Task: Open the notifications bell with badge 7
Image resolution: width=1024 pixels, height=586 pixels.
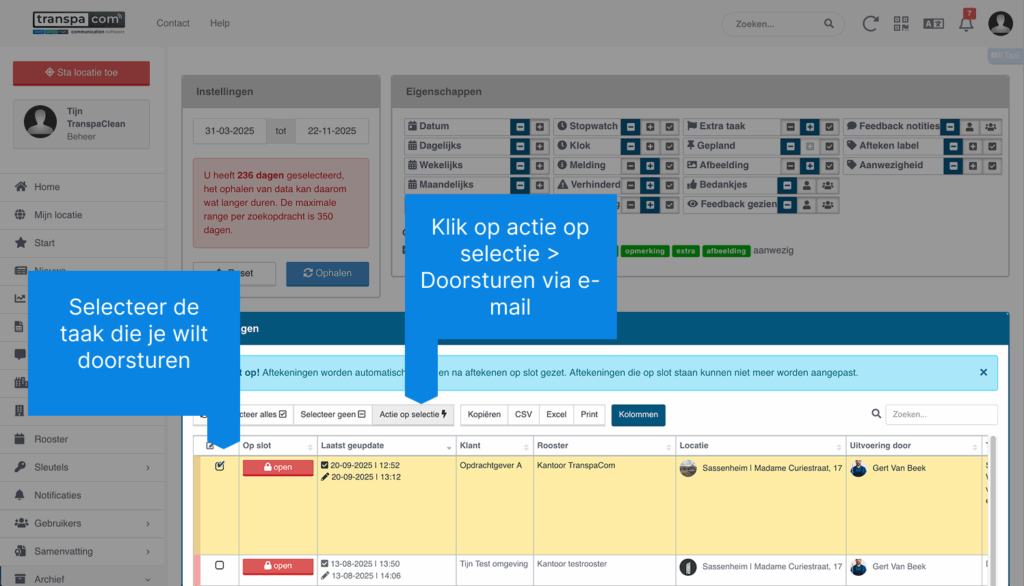Action: tap(966, 23)
